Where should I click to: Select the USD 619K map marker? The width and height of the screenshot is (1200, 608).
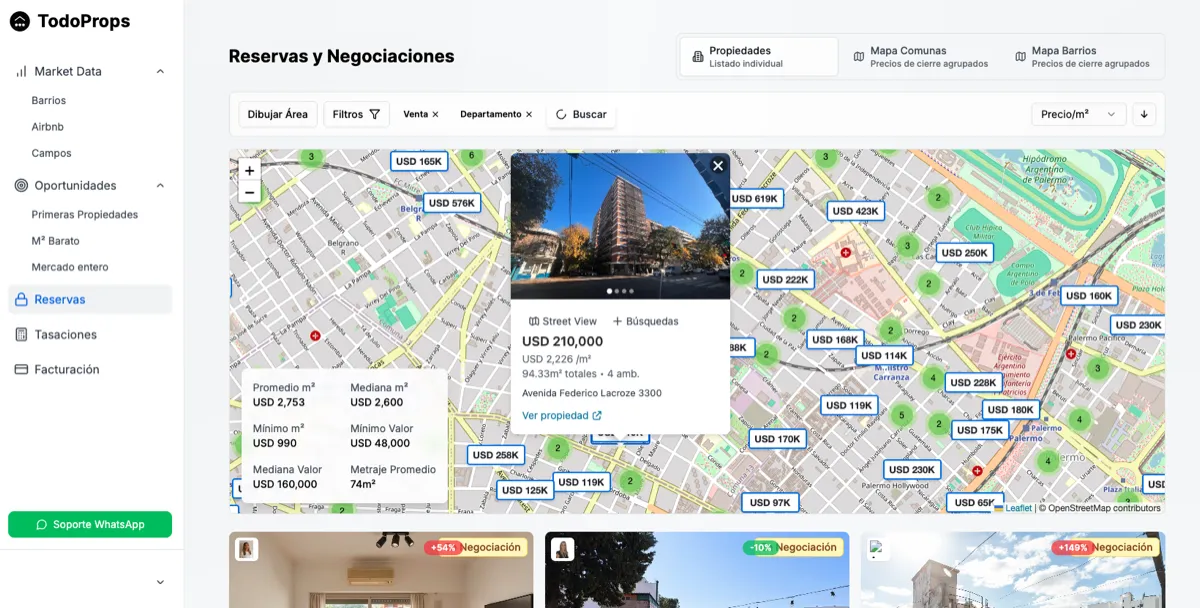pos(754,198)
